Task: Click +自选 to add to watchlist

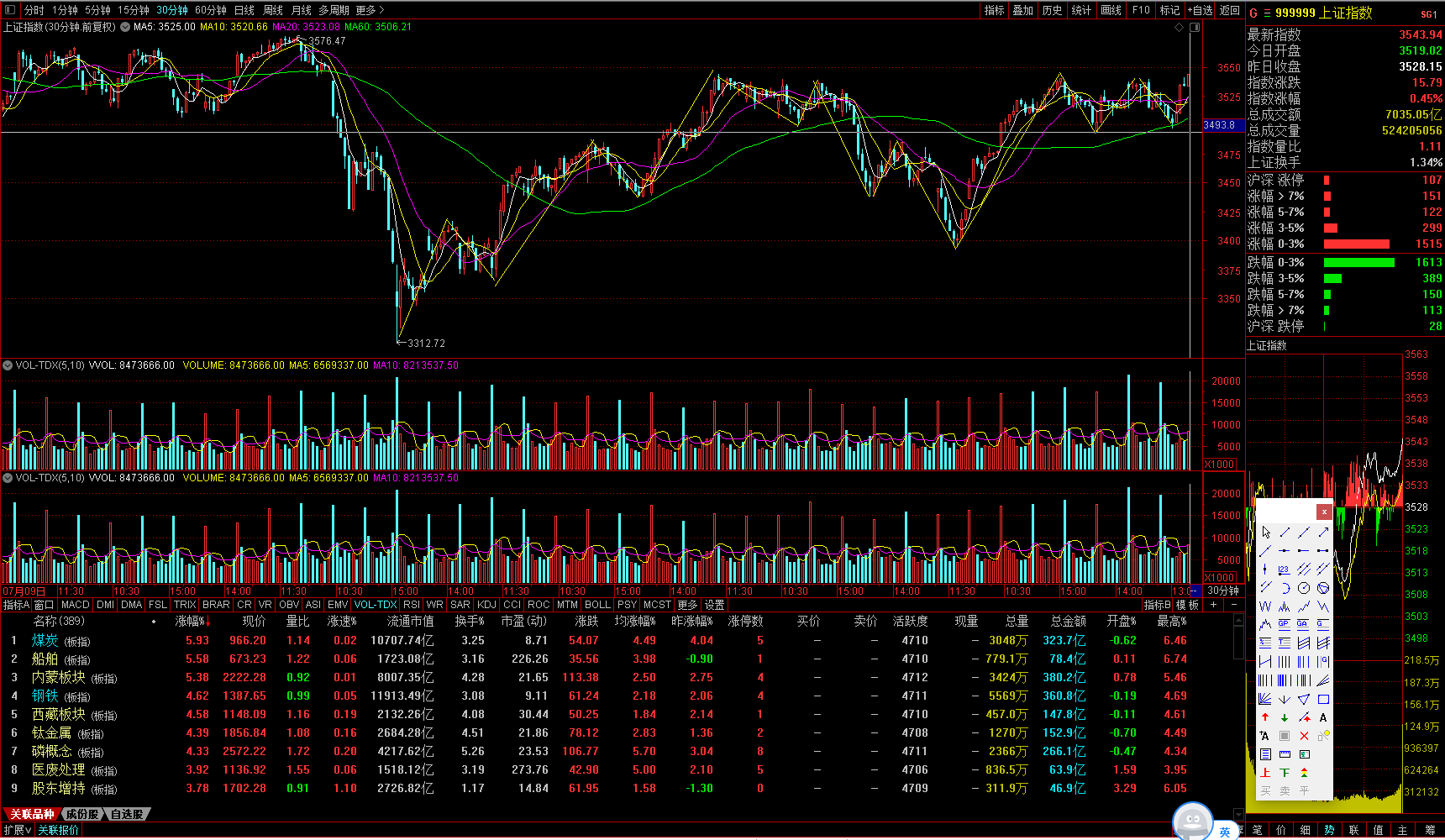Action: 1200,10
